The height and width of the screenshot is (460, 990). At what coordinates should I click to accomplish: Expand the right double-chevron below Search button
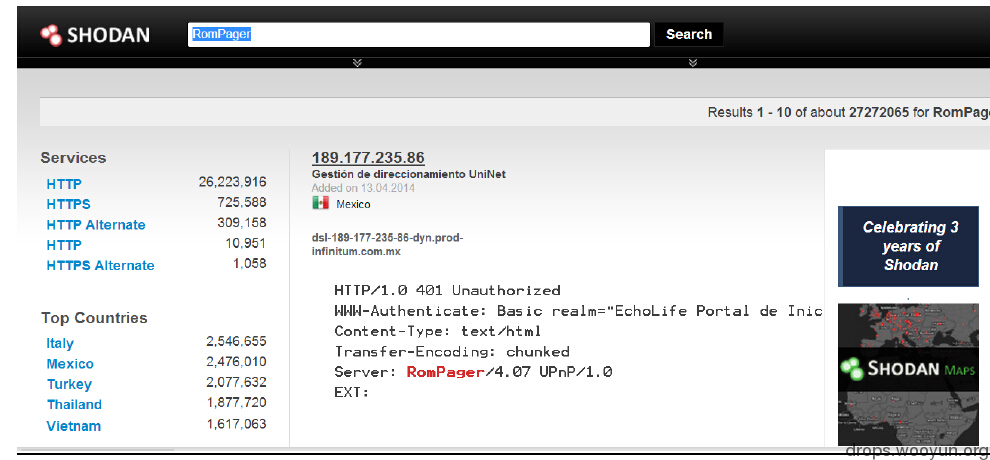coord(693,62)
